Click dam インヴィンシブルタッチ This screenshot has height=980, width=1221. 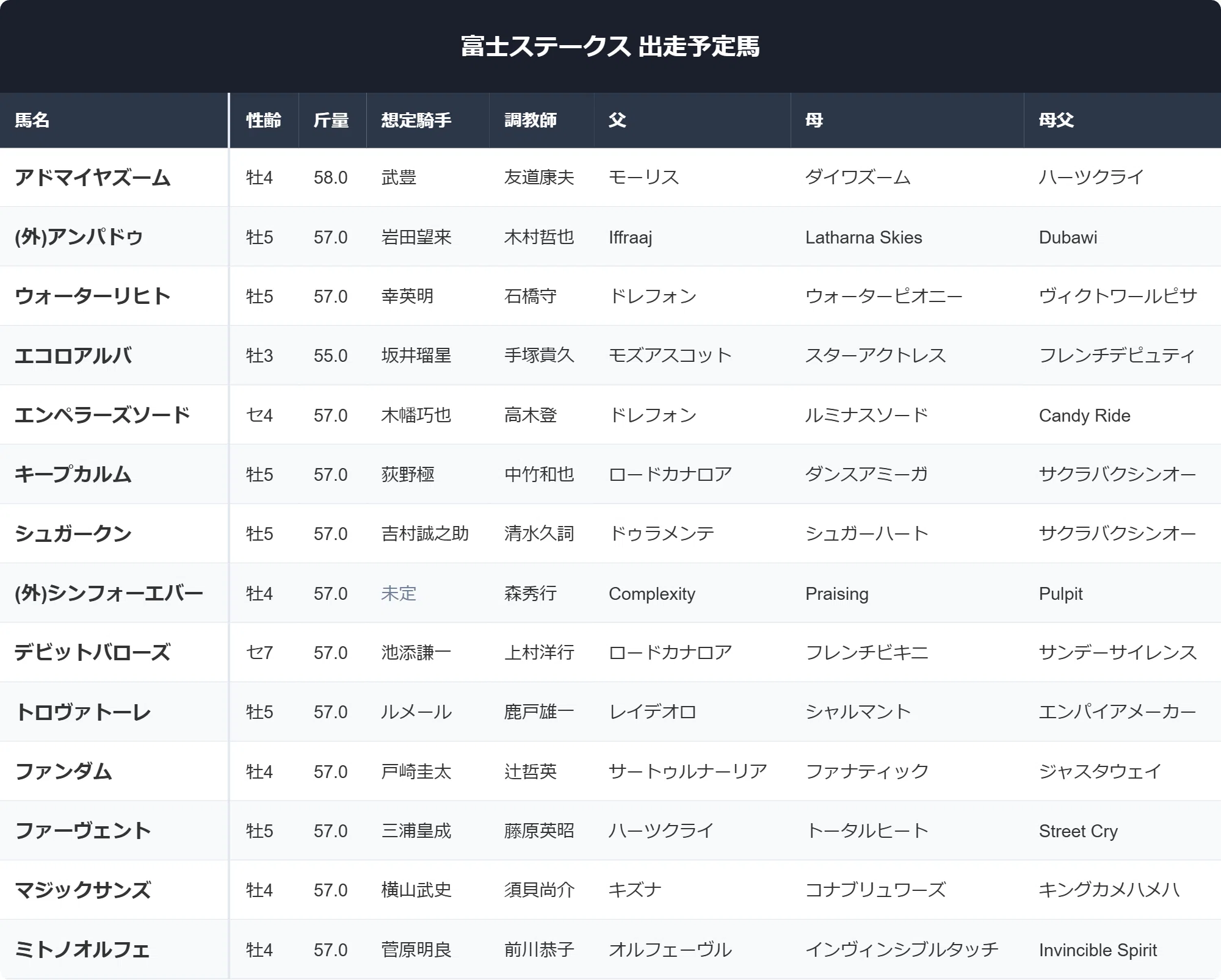pos(902,949)
